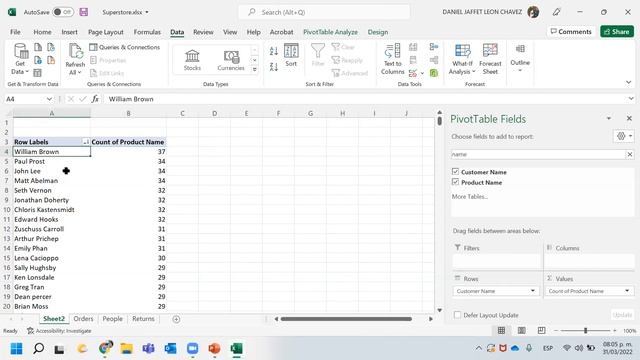The image size is (640, 360).
Task: Open the PivotTable Analyze tab
Action: (x=330, y=32)
